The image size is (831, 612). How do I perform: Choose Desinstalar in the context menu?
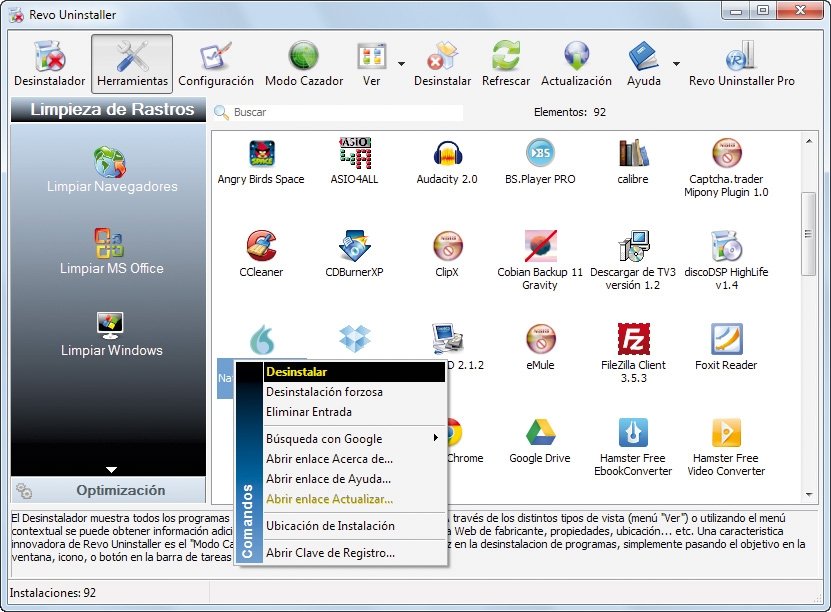pos(354,372)
